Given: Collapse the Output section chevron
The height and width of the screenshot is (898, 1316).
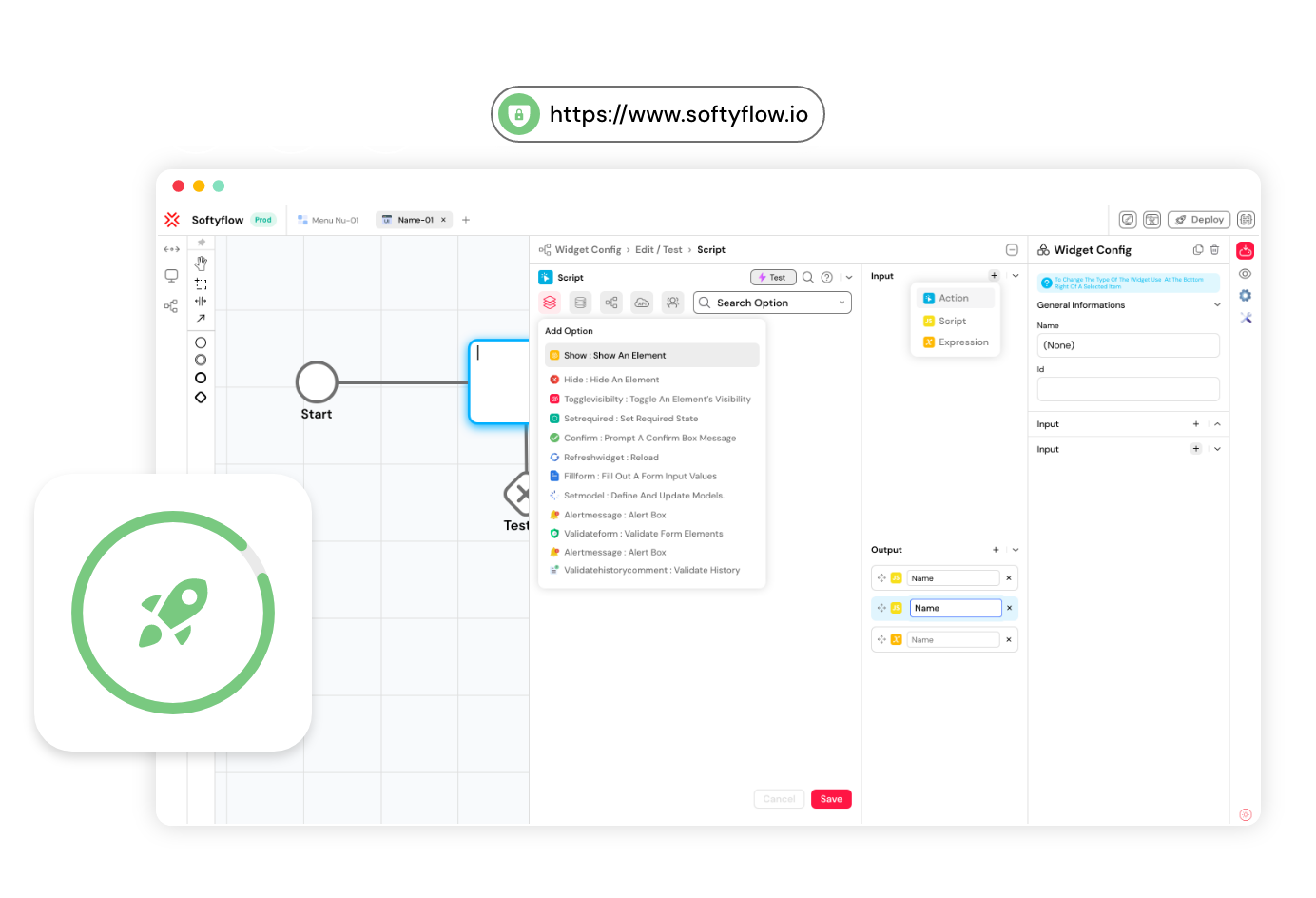Looking at the screenshot, I should click(1016, 550).
